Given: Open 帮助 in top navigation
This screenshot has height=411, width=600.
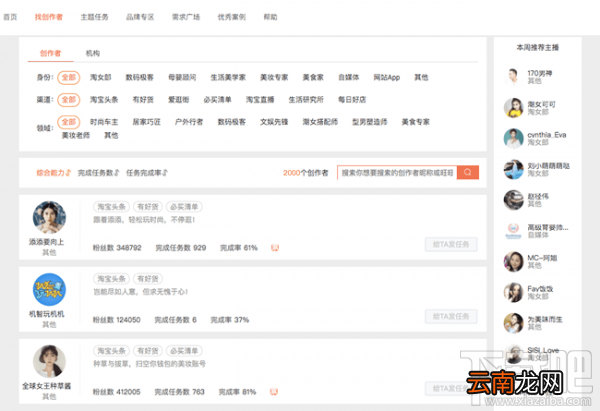Looking at the screenshot, I should [271, 17].
